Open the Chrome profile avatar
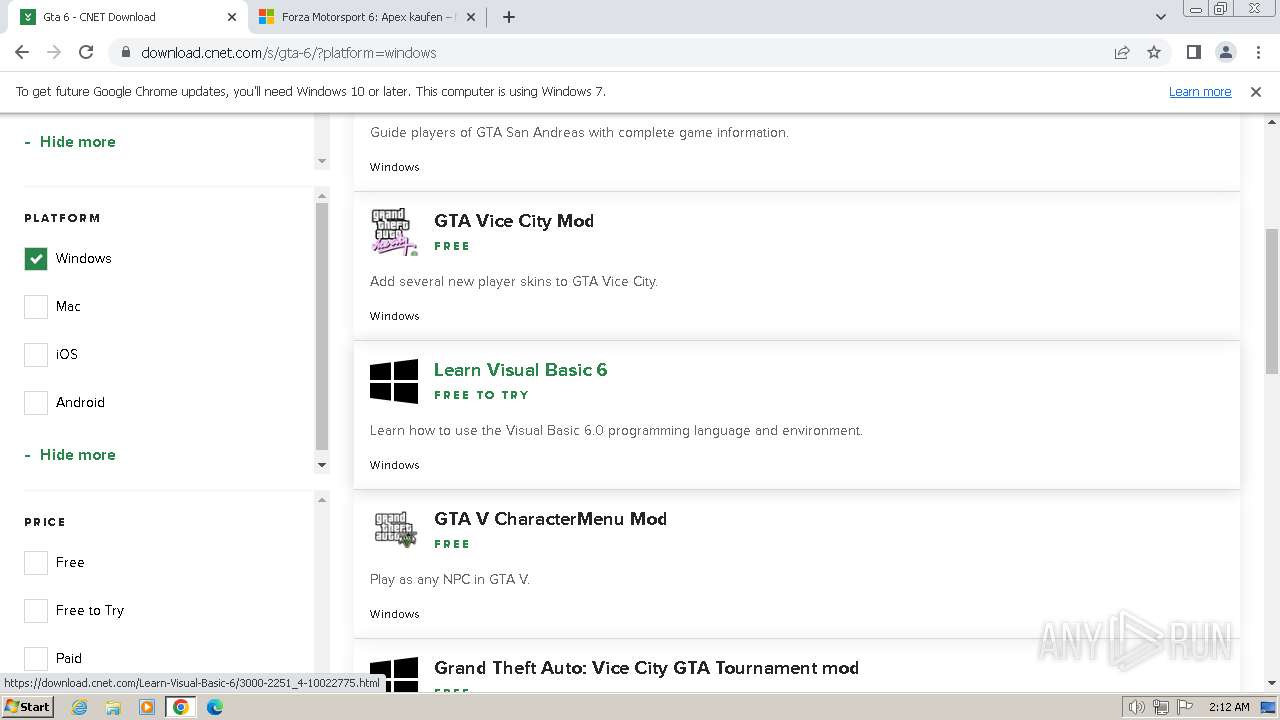1280x720 pixels. 1225,52
